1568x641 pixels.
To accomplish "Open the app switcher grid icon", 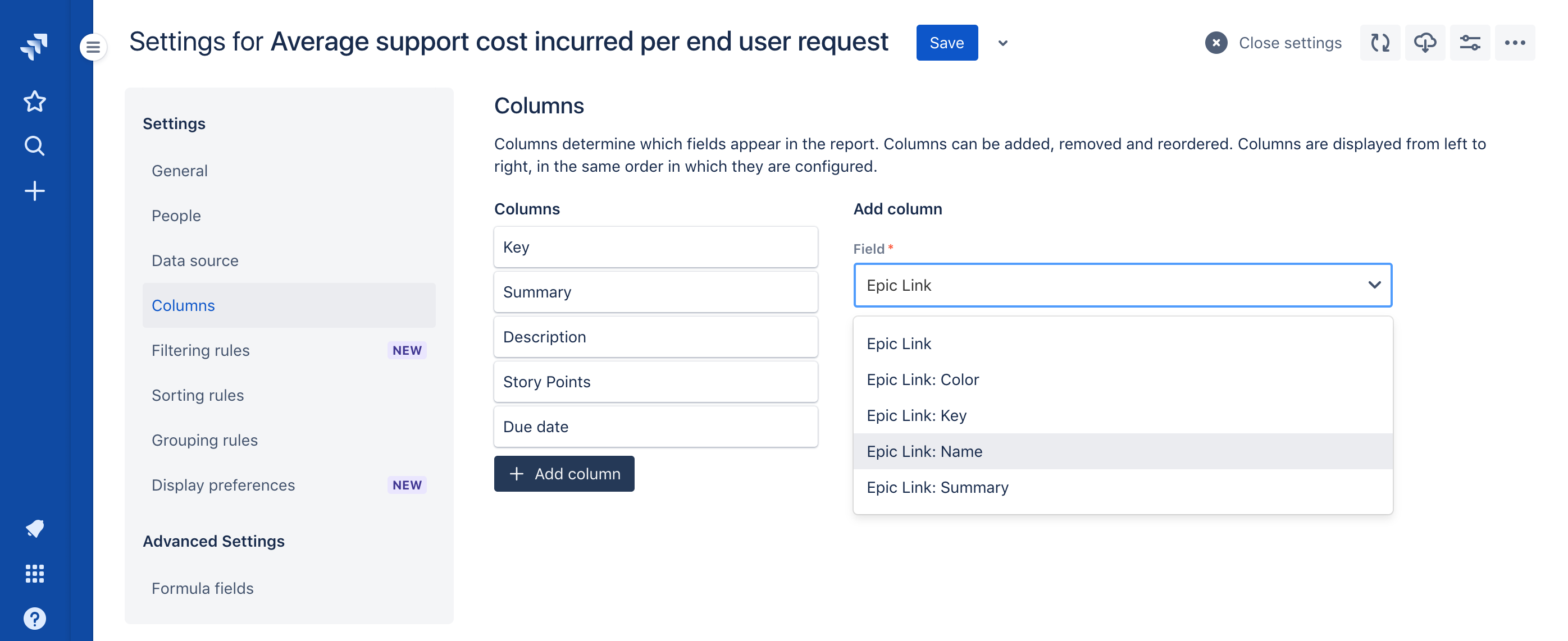I will click(34, 574).
